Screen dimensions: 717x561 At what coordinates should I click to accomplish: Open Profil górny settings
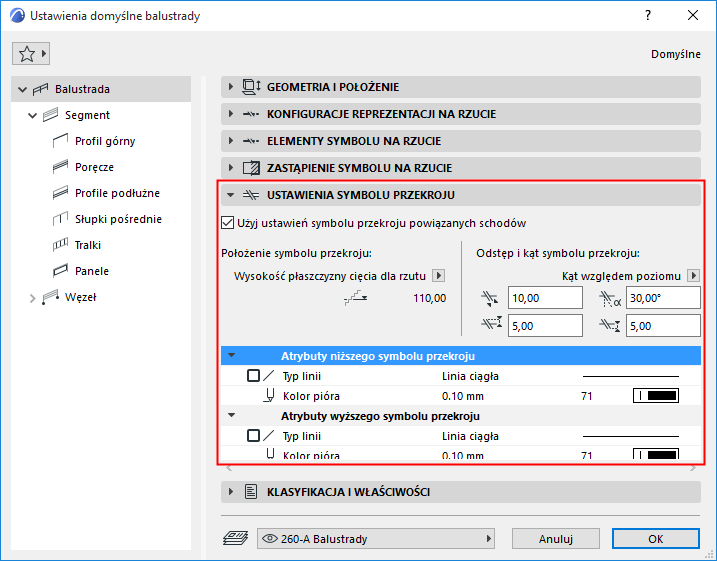(105, 141)
